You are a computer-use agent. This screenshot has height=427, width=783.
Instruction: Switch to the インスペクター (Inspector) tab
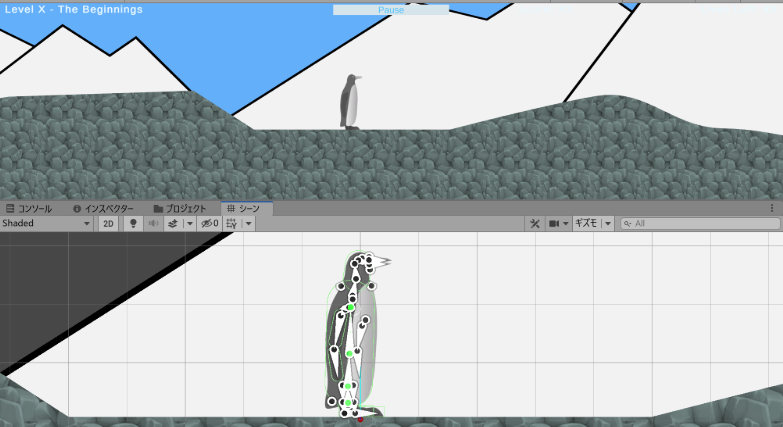(103, 209)
